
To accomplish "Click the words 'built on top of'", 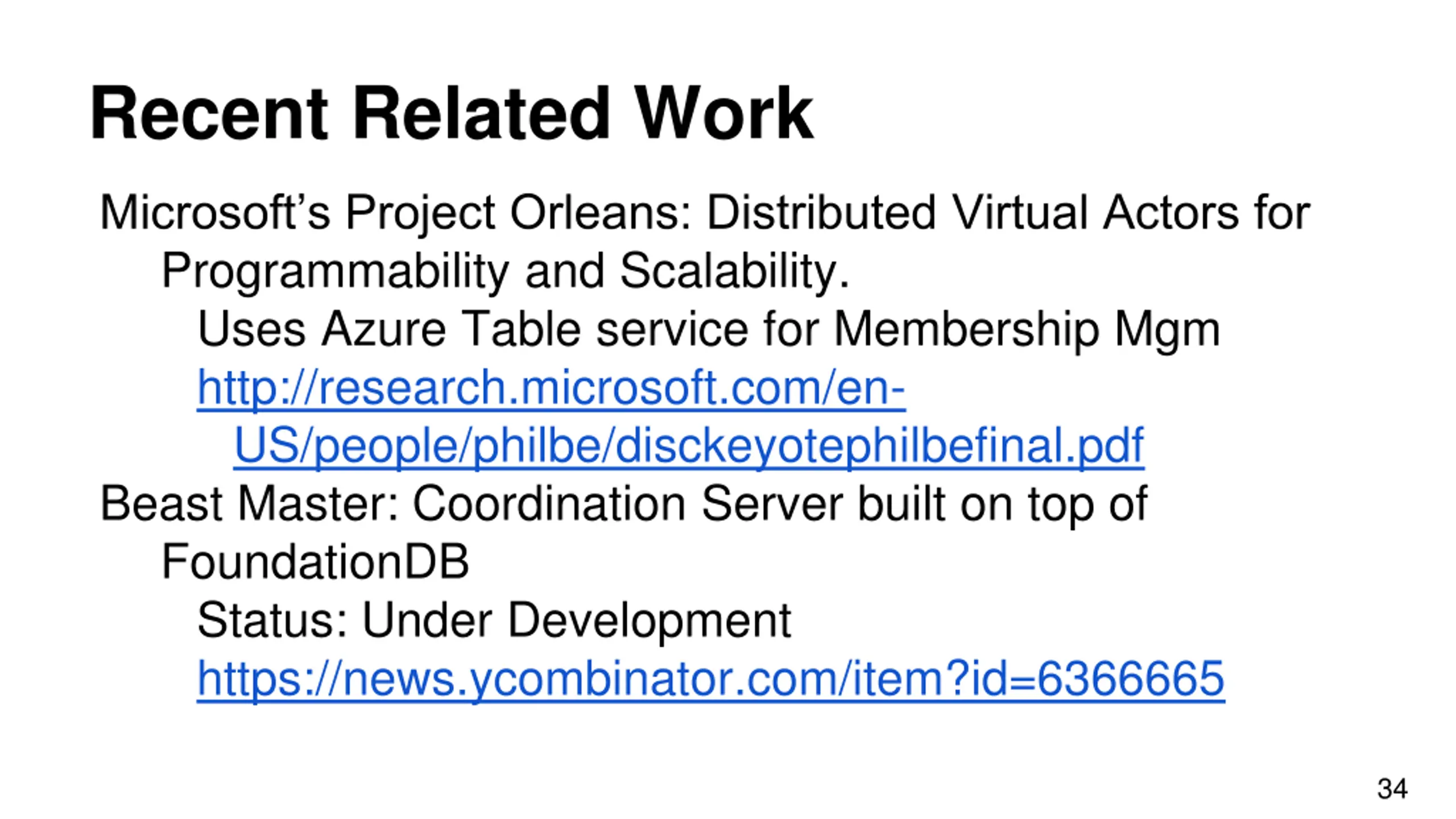I will click(x=1002, y=504).
